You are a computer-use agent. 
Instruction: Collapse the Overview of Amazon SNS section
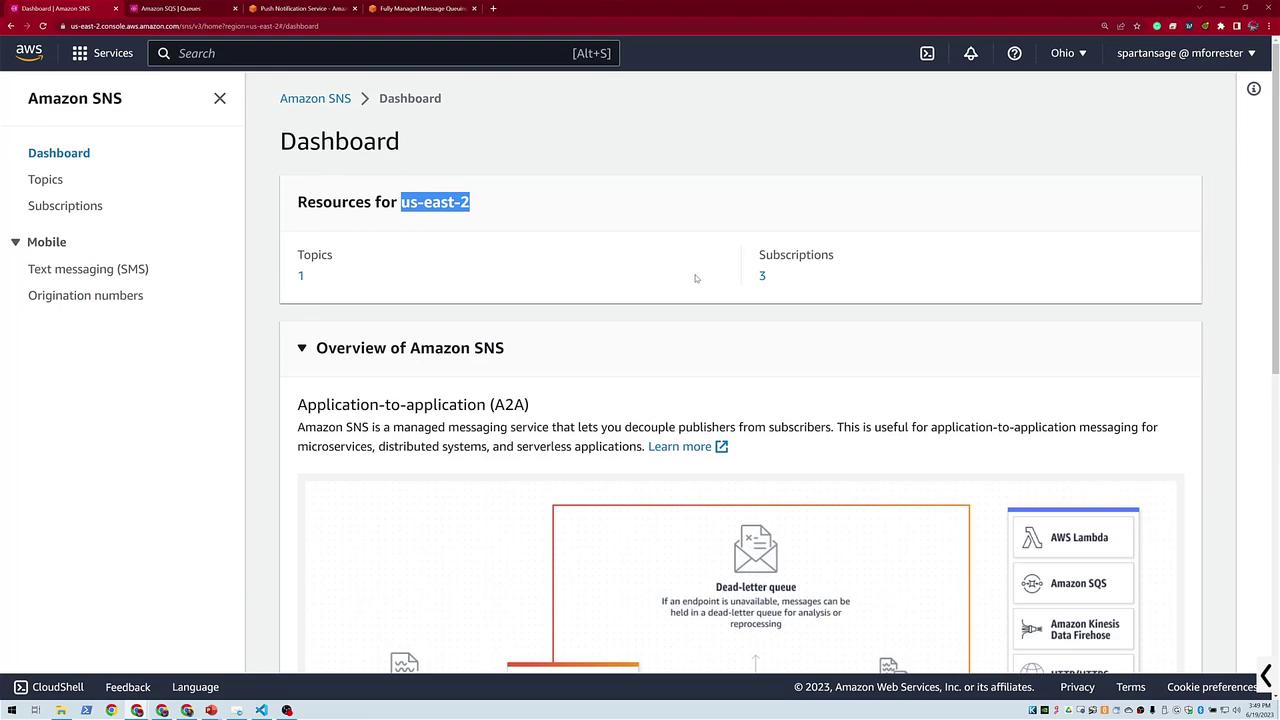[302, 348]
